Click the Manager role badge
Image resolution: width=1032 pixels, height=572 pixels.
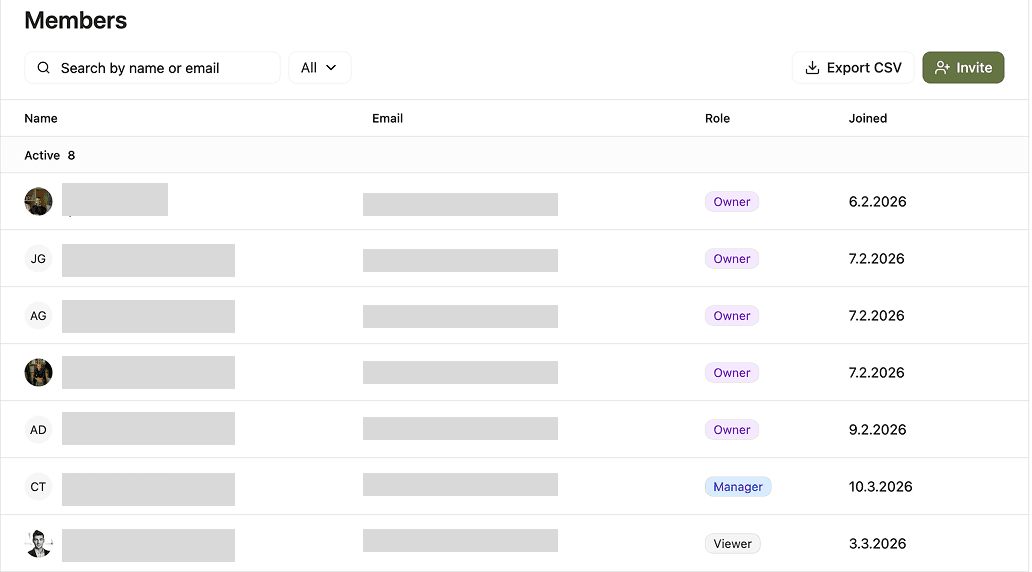[x=738, y=487]
